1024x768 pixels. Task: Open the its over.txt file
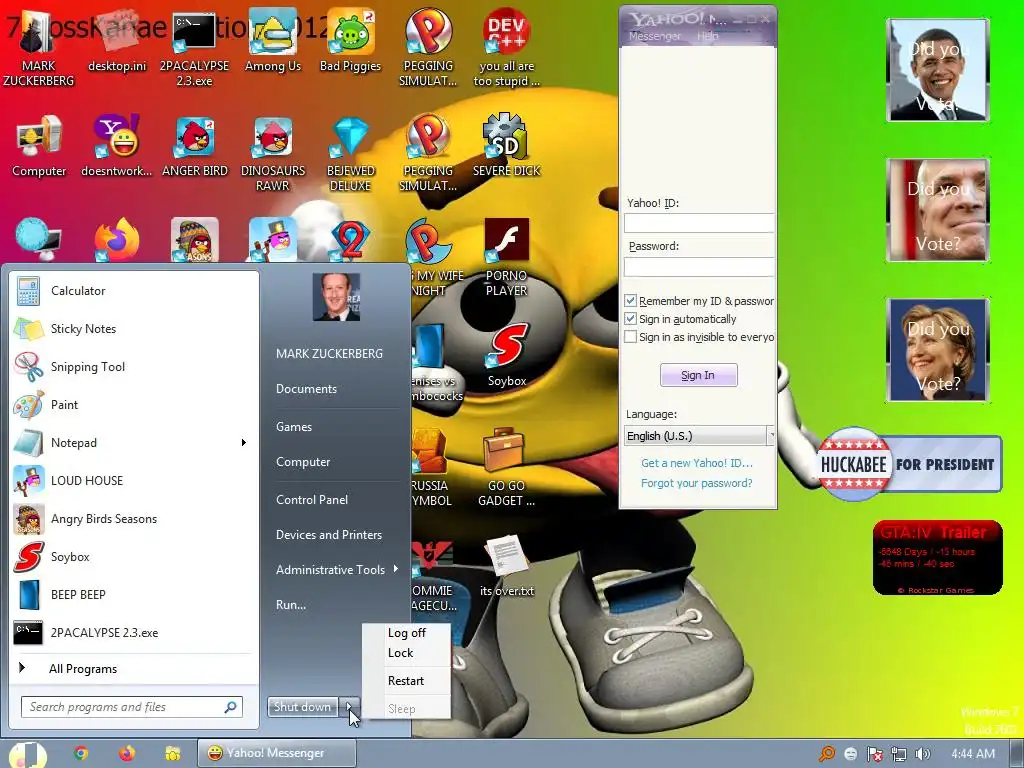point(506,566)
